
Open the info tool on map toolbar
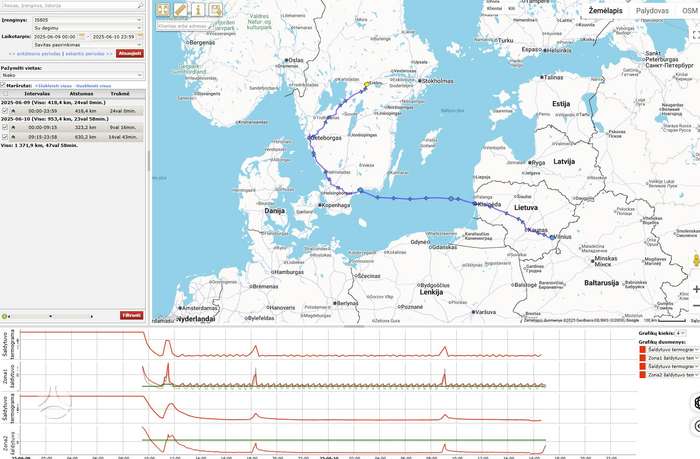click(x=198, y=10)
